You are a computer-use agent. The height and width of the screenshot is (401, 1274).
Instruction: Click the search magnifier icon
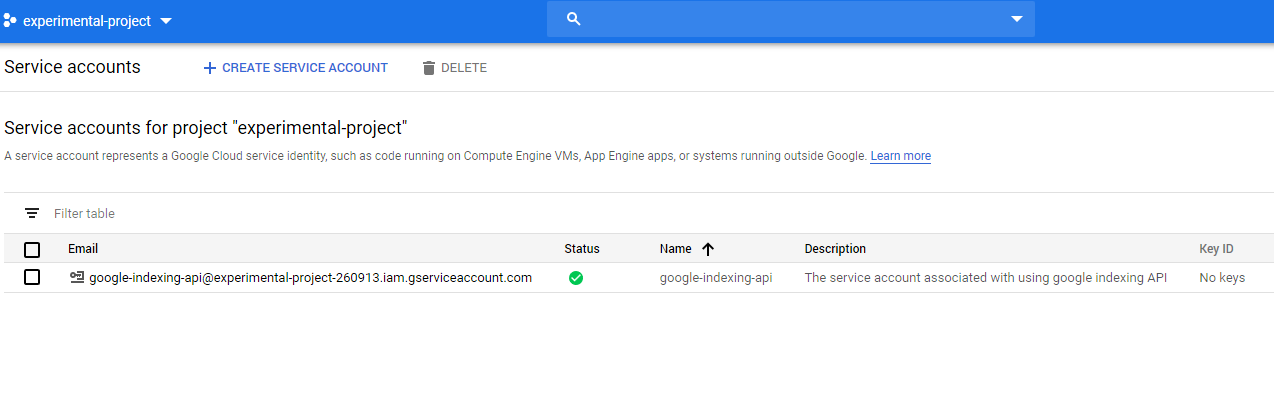coord(574,19)
